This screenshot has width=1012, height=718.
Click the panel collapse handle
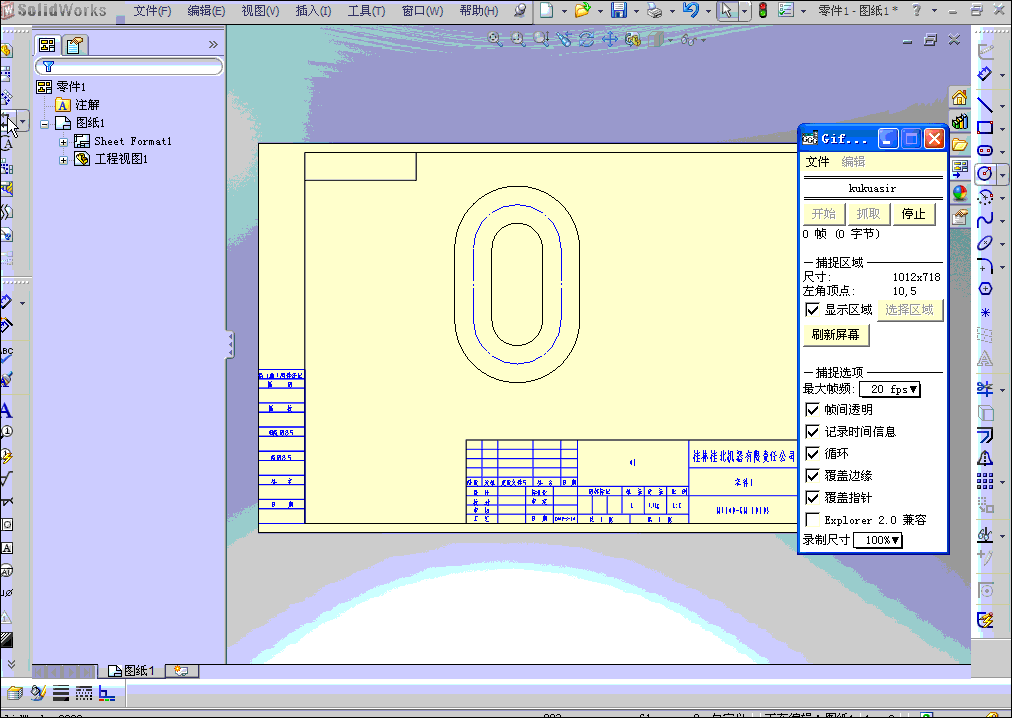coord(230,345)
